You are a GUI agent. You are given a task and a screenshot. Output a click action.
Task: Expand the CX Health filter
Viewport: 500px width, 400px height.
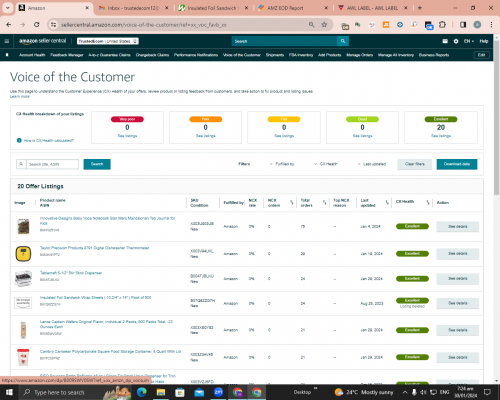[326, 164]
